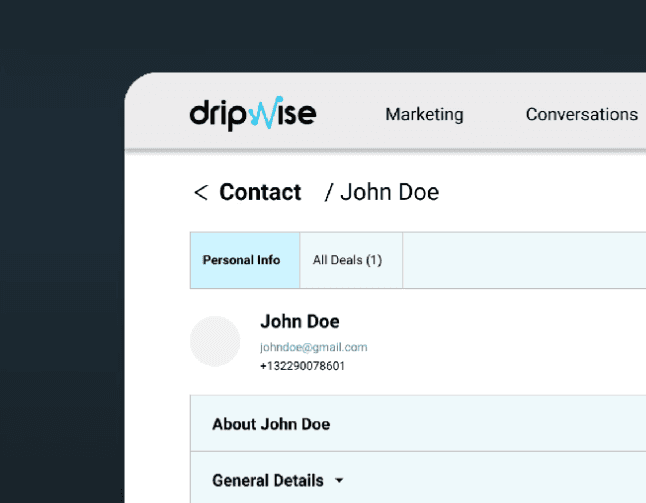
Task: Click John Doe's avatar placeholder
Action: pos(215,341)
